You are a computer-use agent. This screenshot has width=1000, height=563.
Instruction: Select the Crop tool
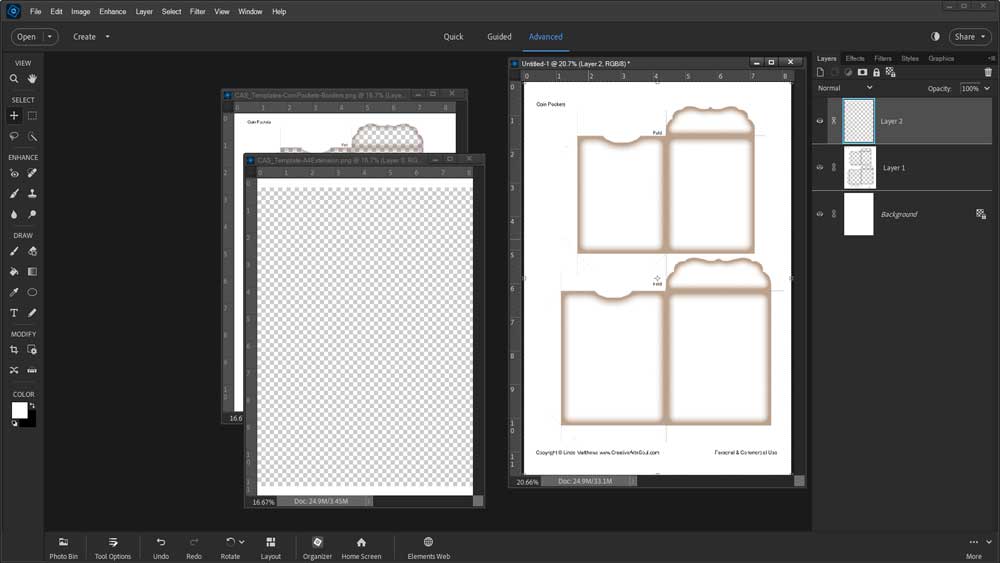(x=13, y=349)
